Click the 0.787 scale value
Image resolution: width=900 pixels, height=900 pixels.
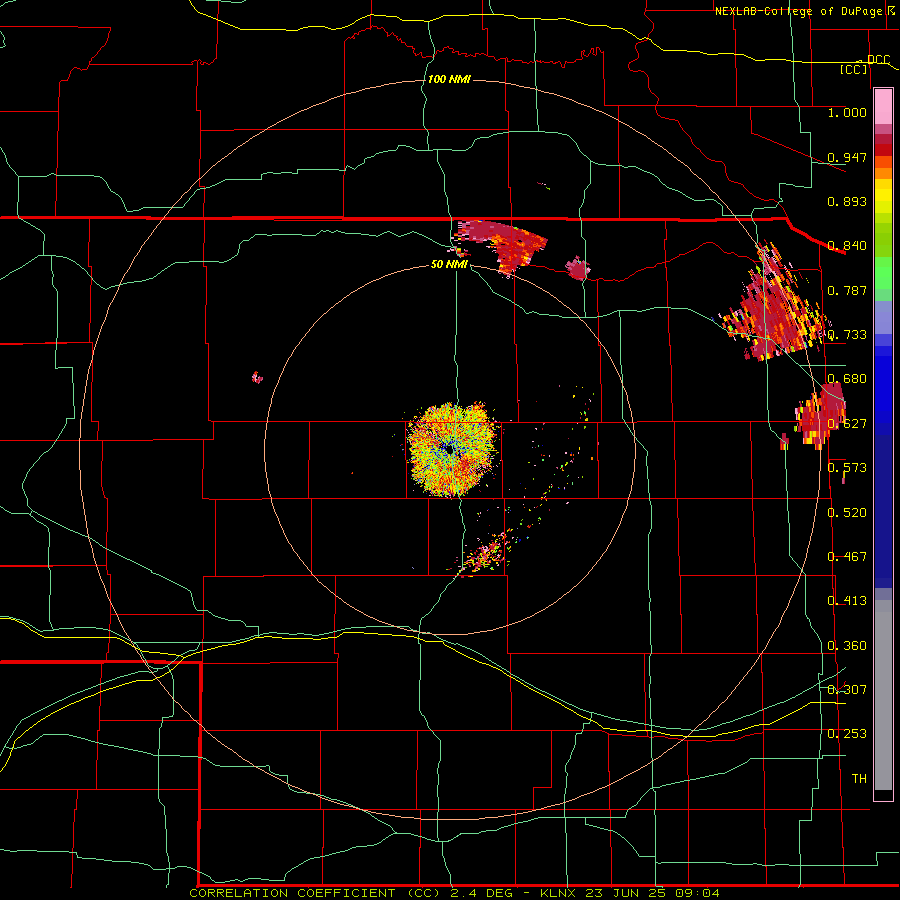[x=847, y=290]
